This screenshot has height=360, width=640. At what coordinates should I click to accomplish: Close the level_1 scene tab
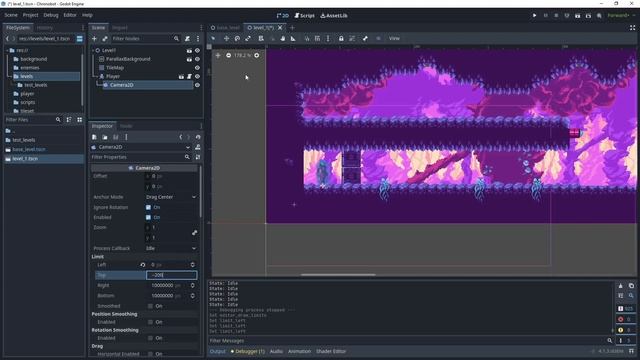click(x=280, y=28)
